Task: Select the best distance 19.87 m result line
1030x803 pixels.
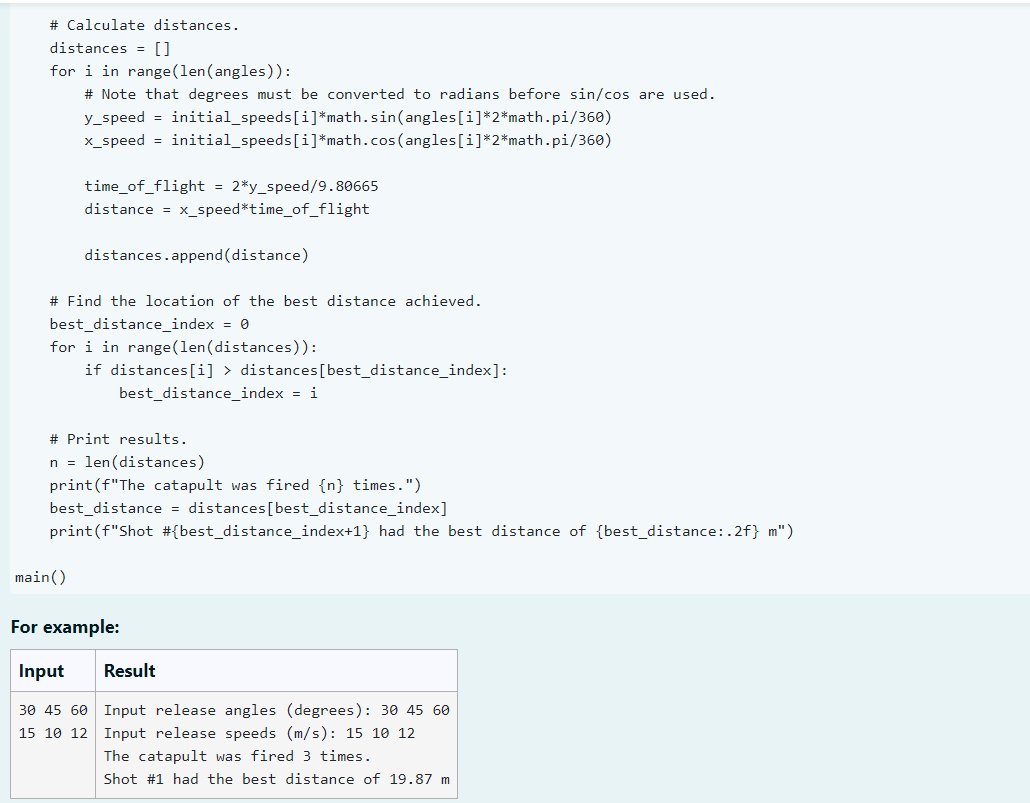Action: coord(277,779)
